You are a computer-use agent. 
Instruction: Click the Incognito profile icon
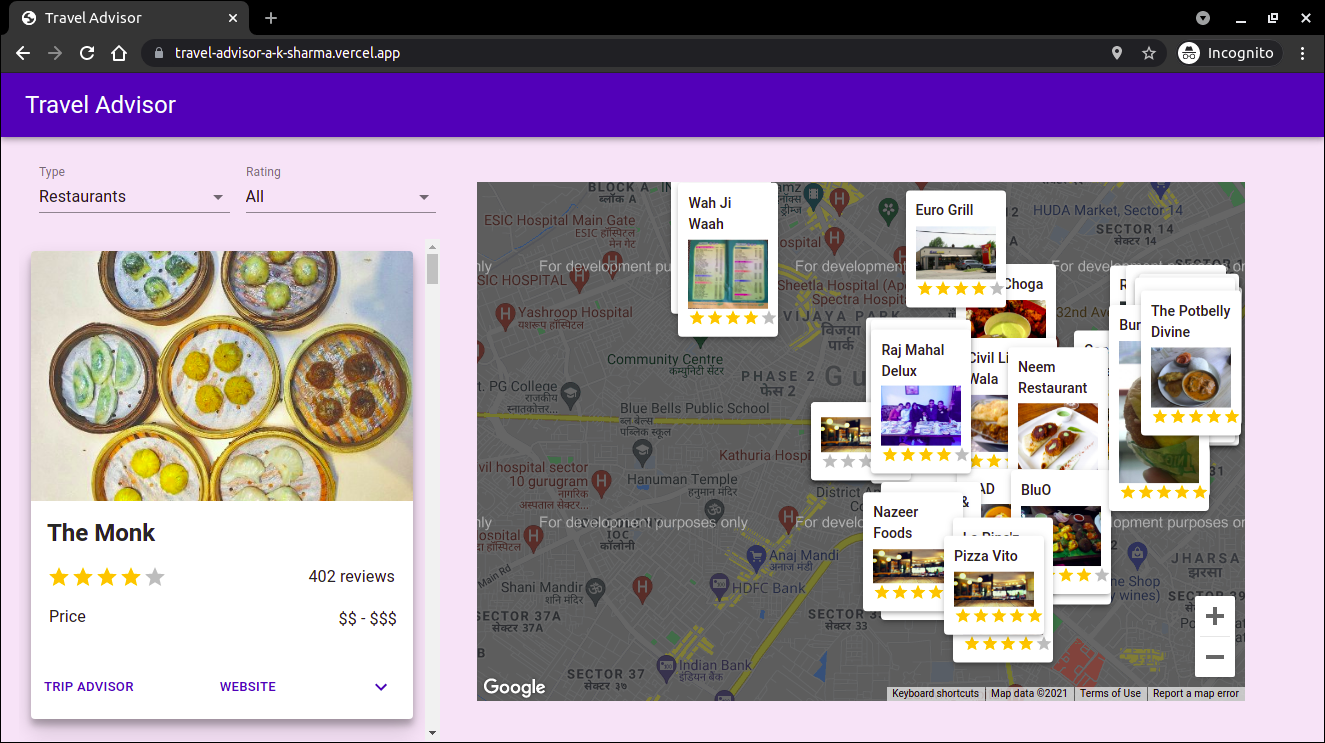coord(1189,53)
